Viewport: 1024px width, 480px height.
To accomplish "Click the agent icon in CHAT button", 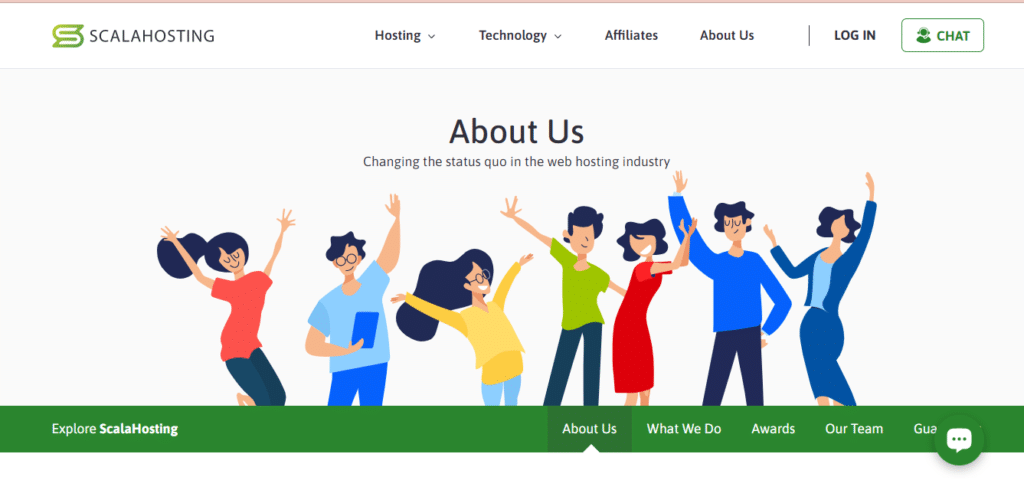I will pos(923,36).
